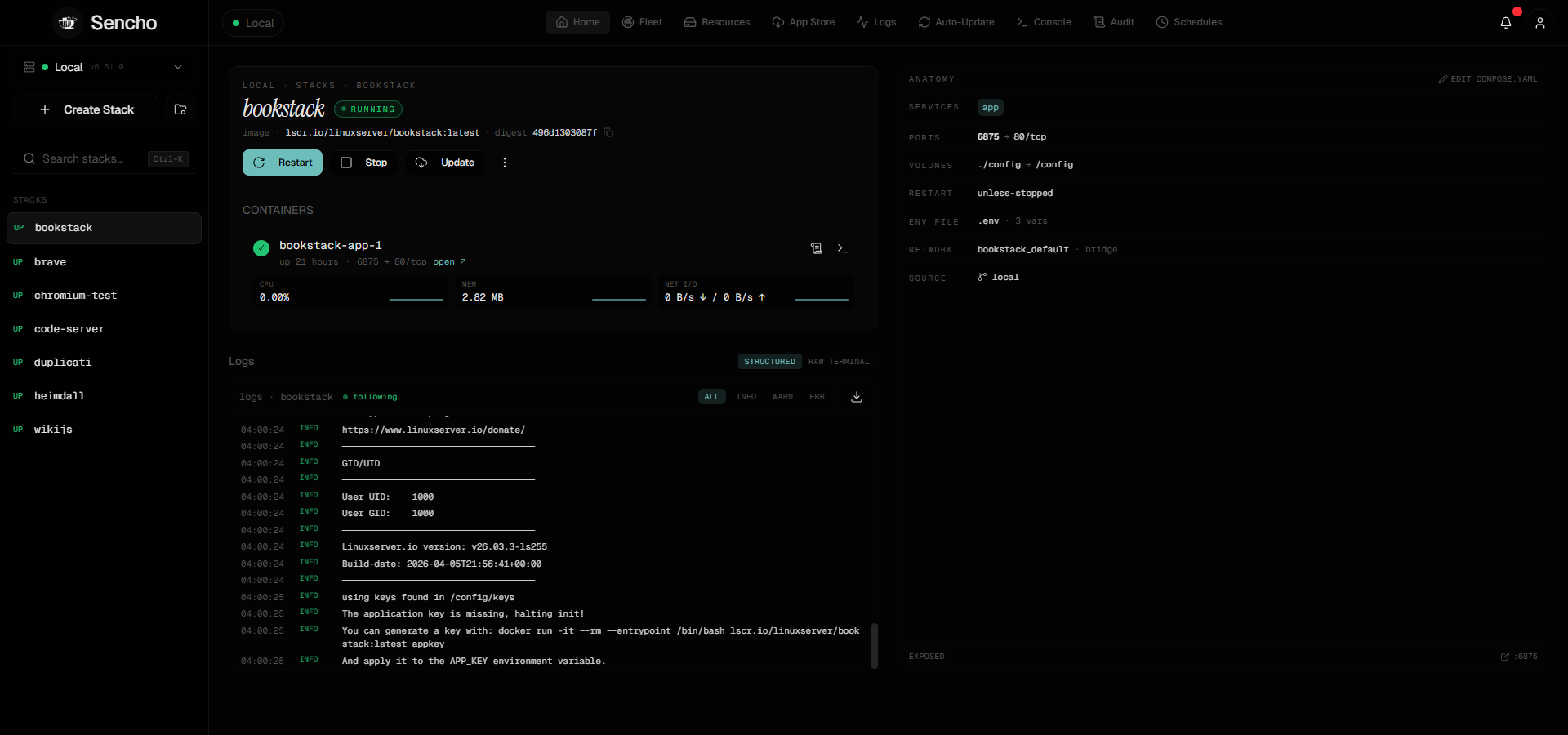
Task: Select the brave stack
Action: [104, 262]
